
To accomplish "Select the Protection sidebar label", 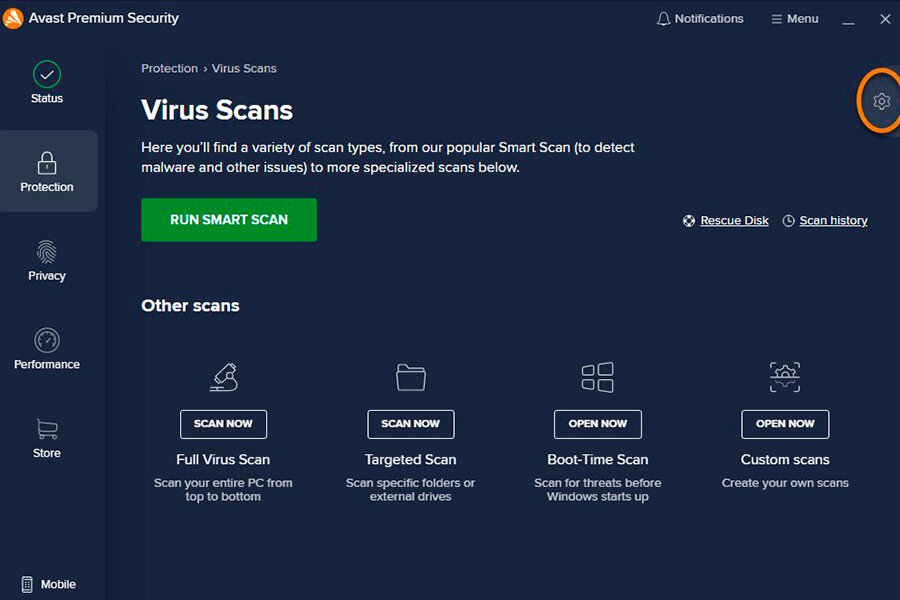I will [47, 187].
